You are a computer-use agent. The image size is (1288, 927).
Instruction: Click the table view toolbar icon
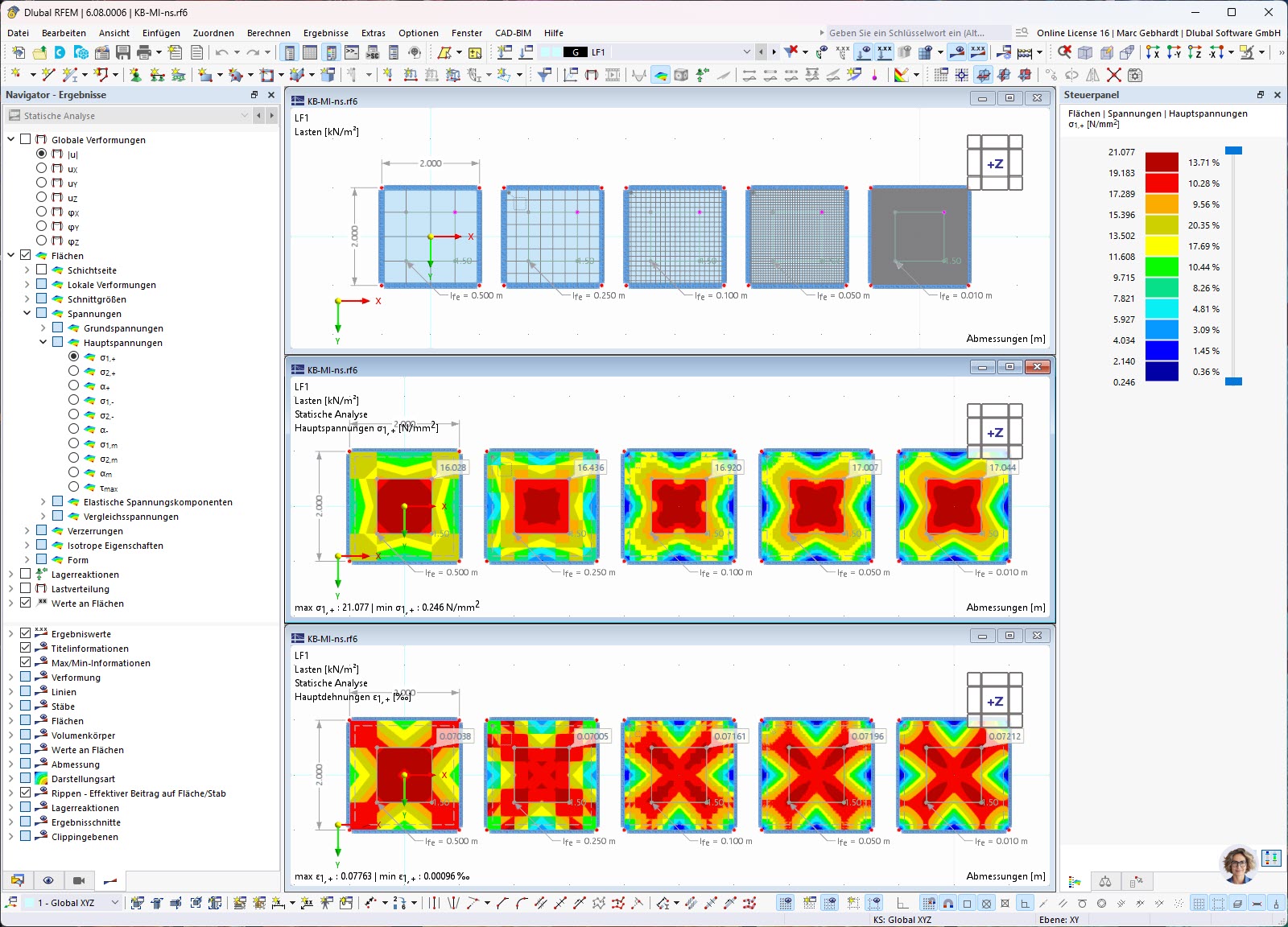[x=310, y=52]
